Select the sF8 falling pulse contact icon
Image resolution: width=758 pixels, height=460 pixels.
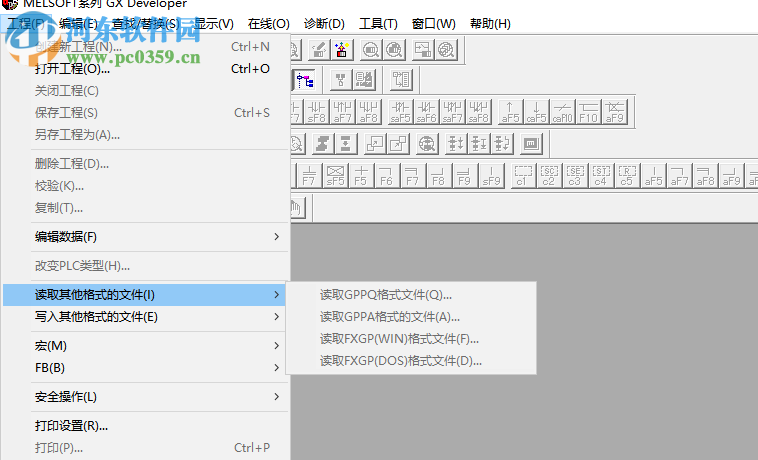pyautogui.click(x=317, y=112)
